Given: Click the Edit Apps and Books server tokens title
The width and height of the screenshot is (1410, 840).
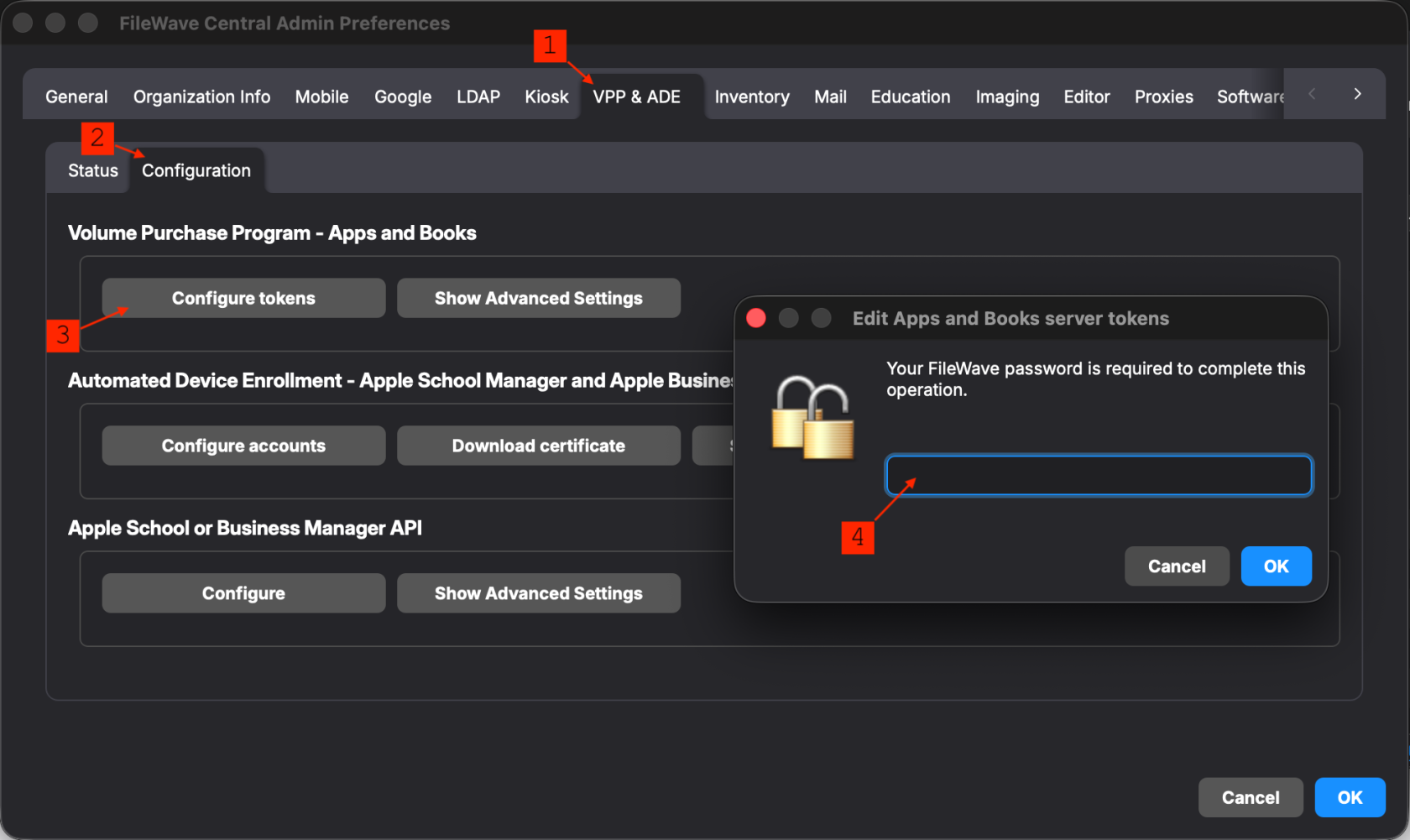Looking at the screenshot, I should 1010,318.
